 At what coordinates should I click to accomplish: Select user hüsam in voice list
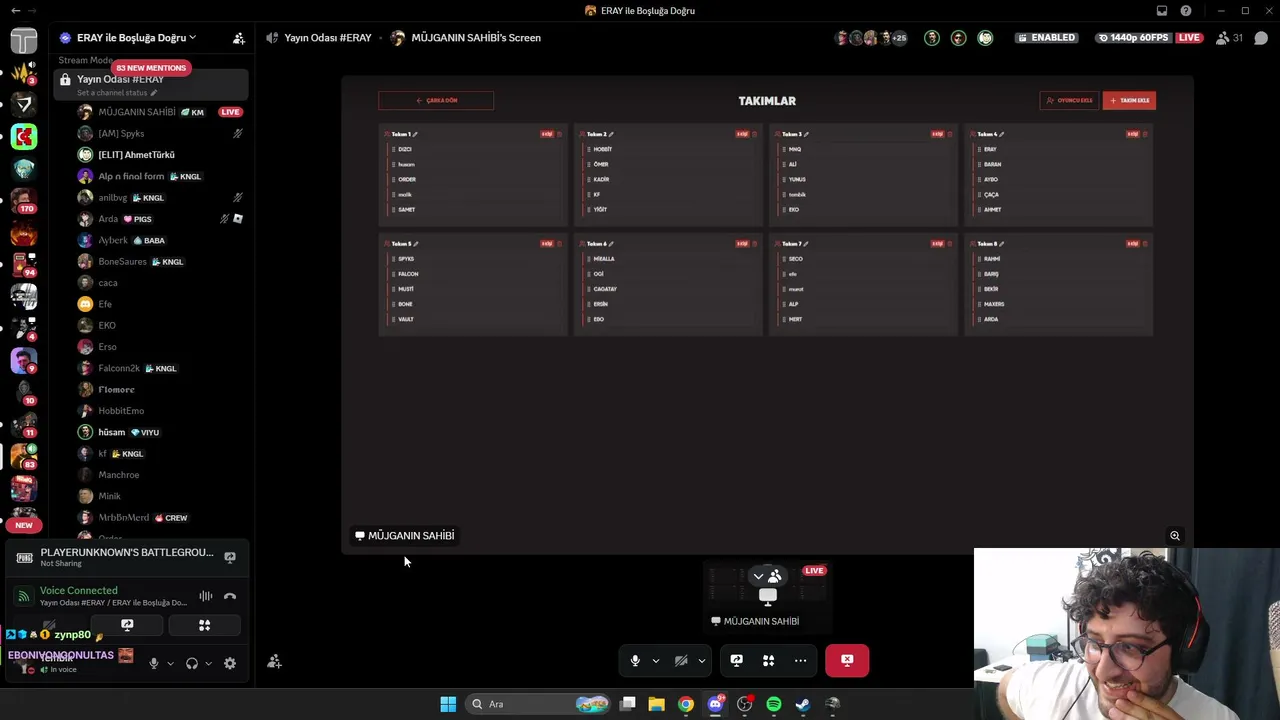pyautogui.click(x=160, y=432)
